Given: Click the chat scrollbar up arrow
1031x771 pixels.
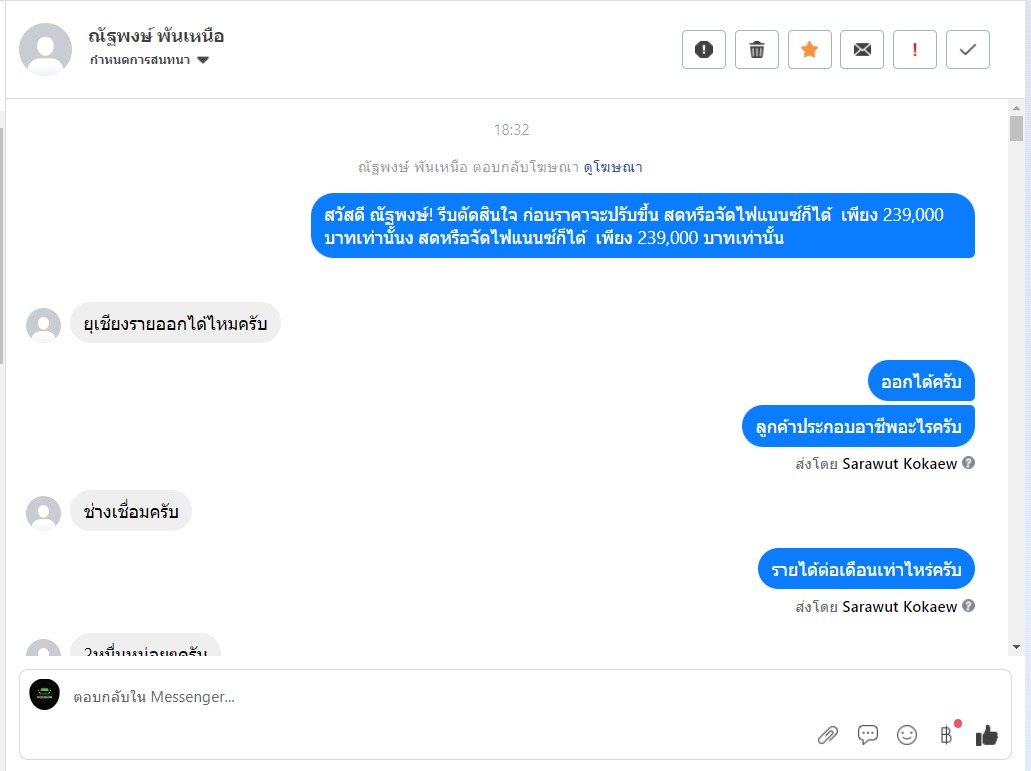Looking at the screenshot, I should [1017, 107].
